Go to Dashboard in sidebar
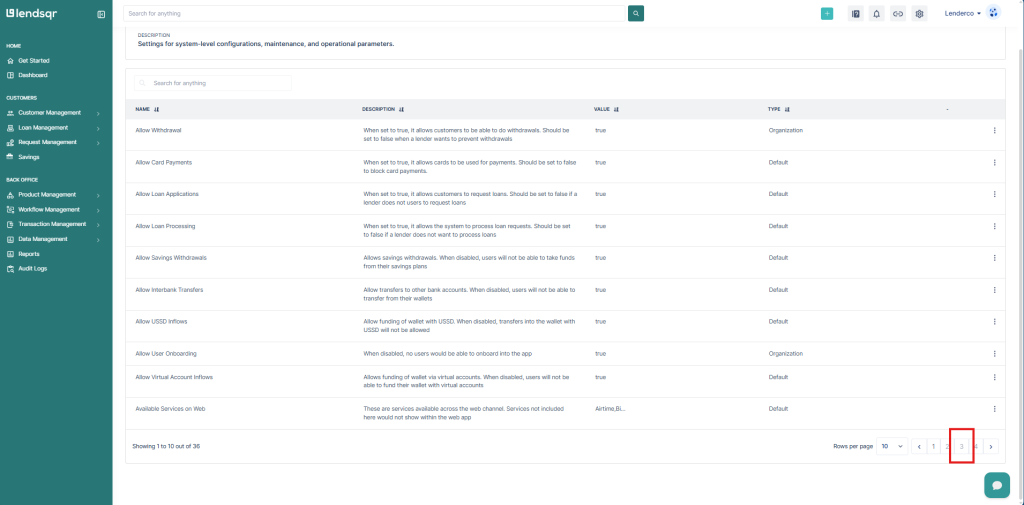Viewport: 1024px width, 505px height. [32, 75]
